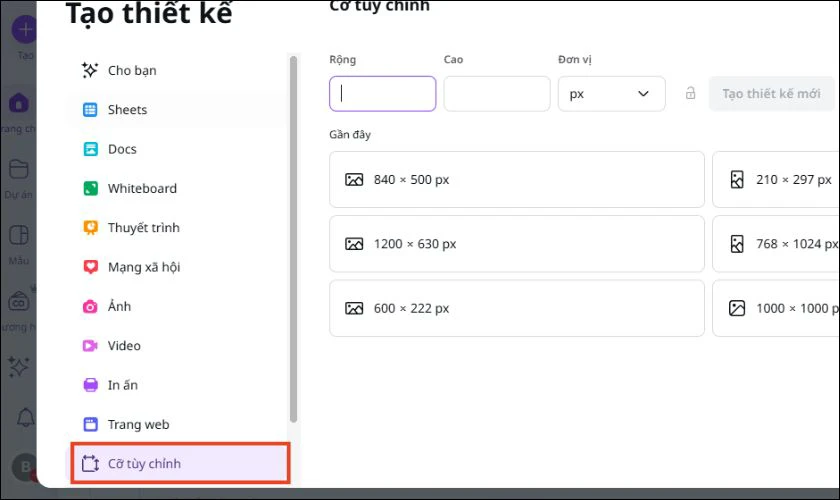Open the Đơn vị px unit dropdown

pyautogui.click(x=611, y=94)
